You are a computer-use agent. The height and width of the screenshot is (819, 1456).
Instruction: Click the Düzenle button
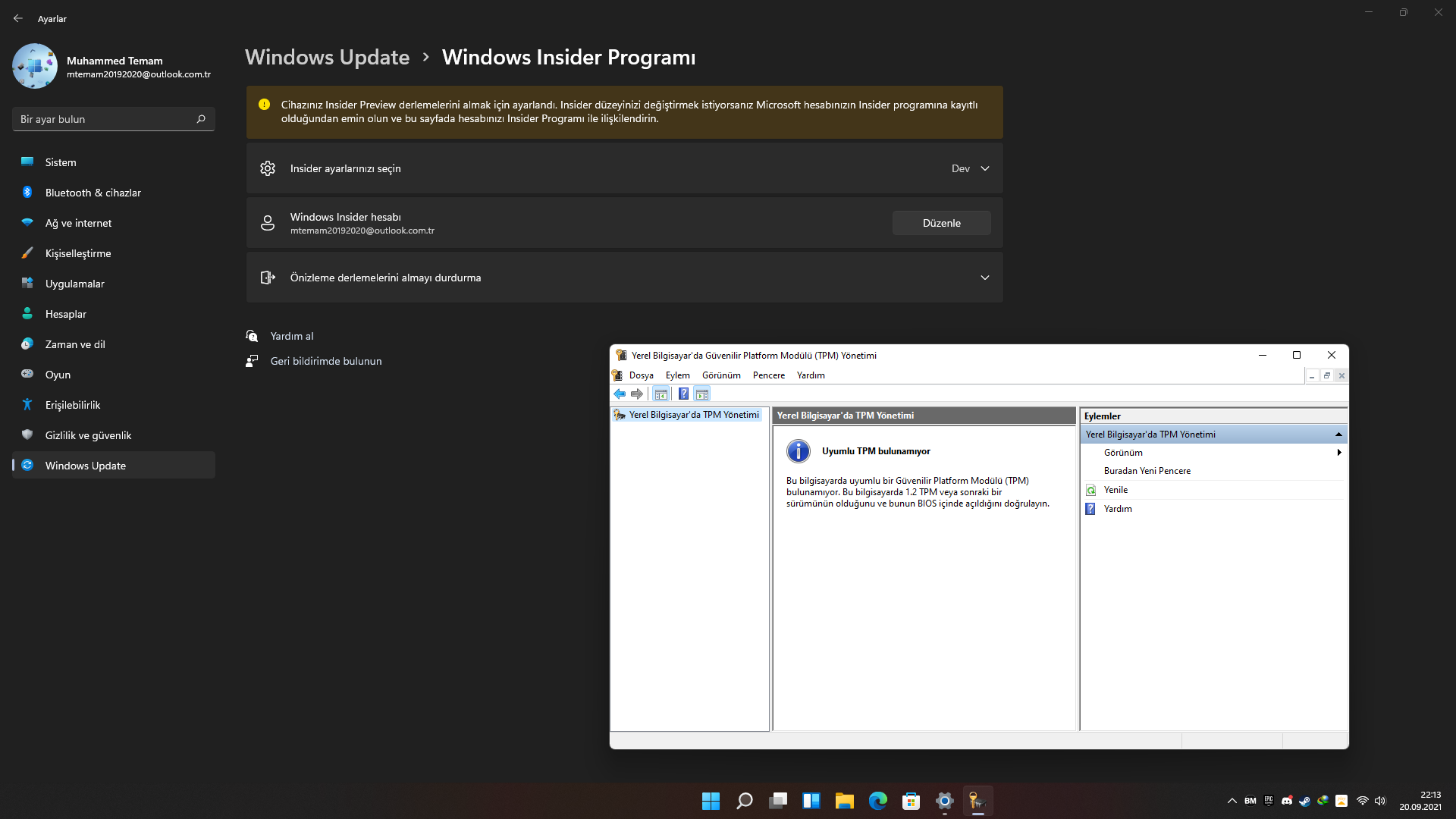(x=941, y=223)
